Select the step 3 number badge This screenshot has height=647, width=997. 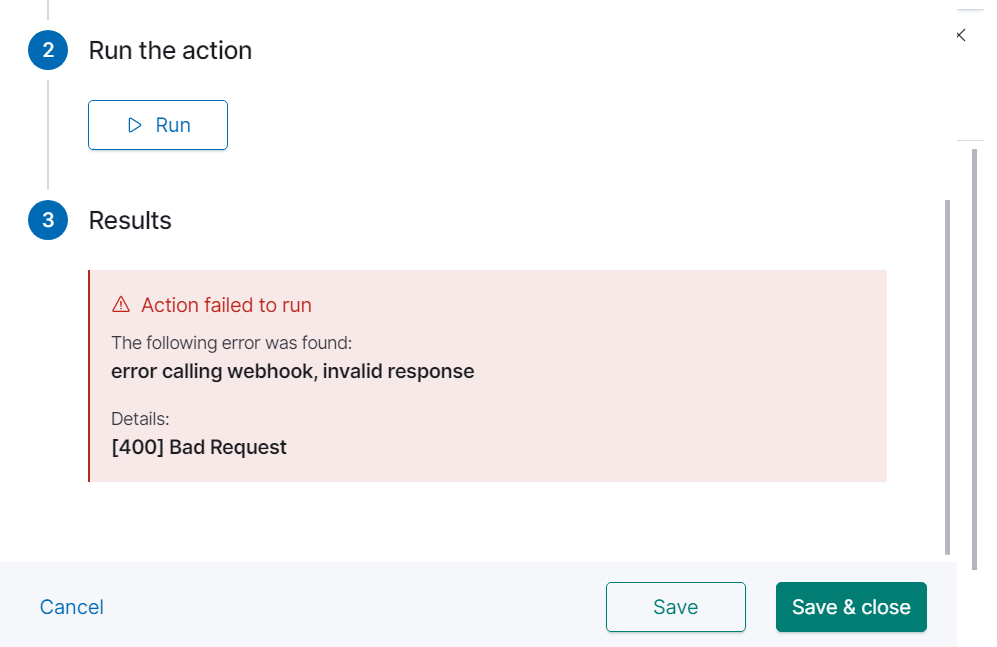click(x=48, y=220)
